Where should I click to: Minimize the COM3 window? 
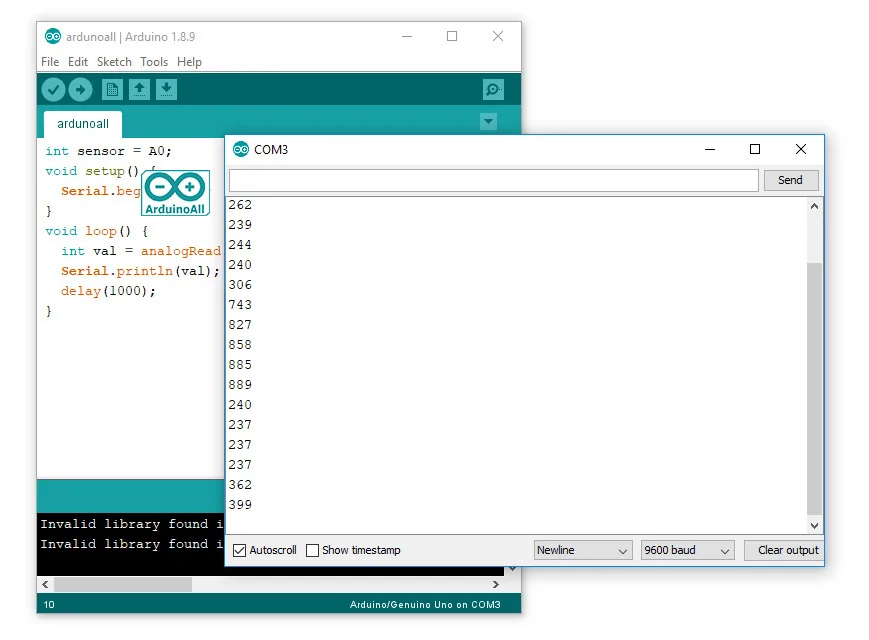tap(710, 149)
